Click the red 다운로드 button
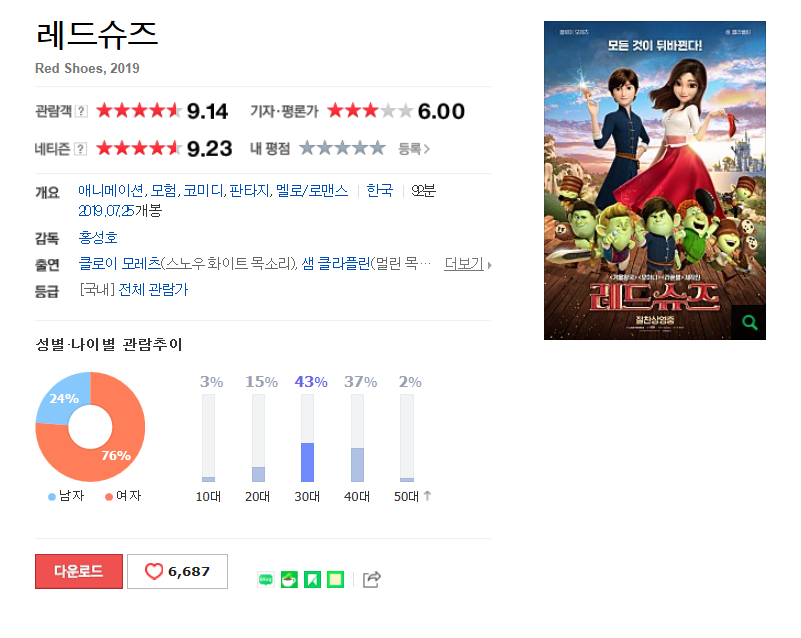The height and width of the screenshot is (638, 801). pos(79,572)
